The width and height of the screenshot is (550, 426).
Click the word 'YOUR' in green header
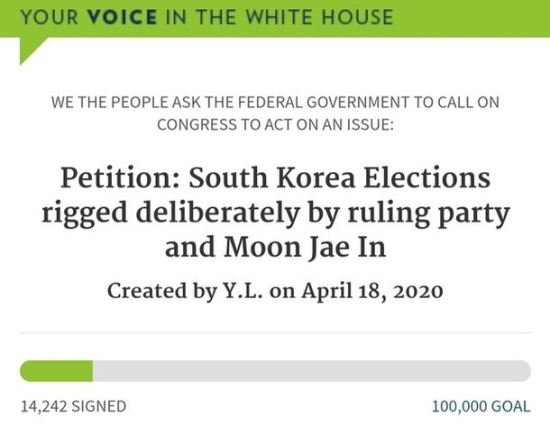49,17
